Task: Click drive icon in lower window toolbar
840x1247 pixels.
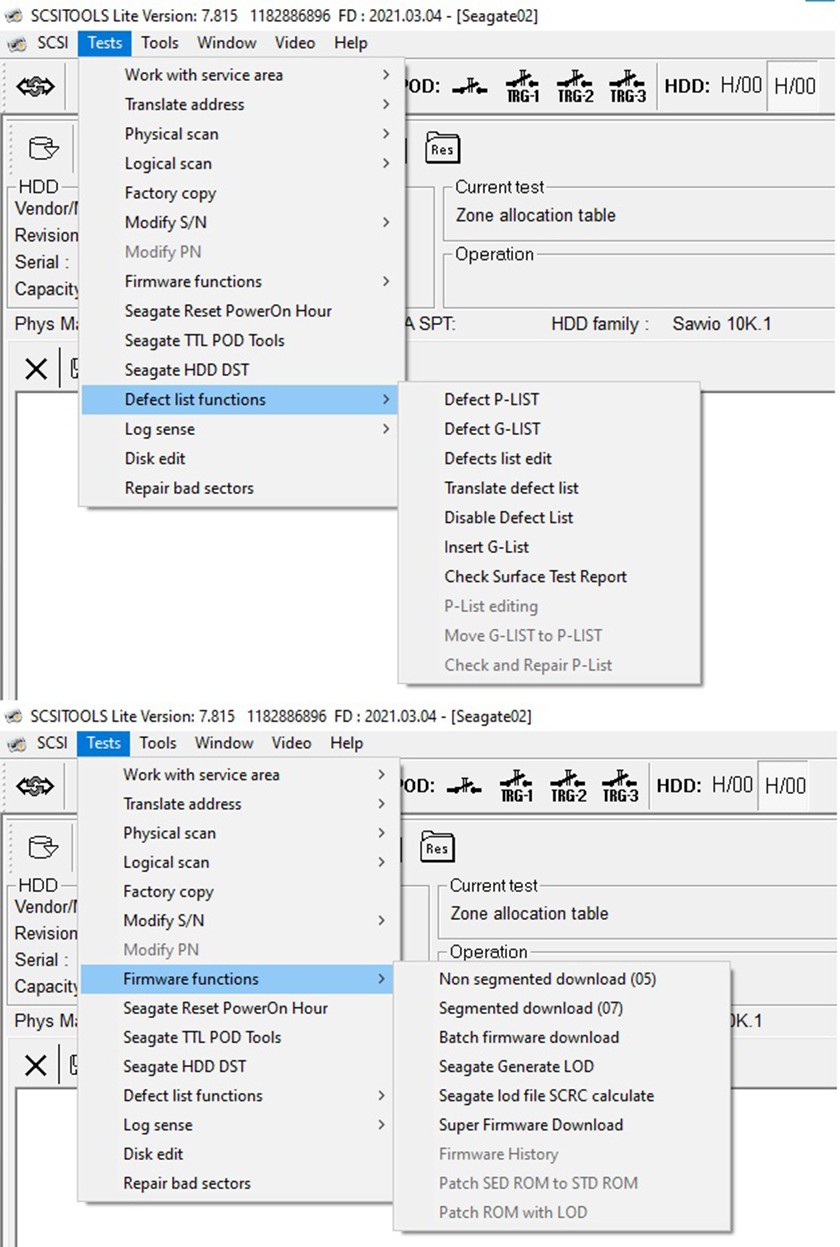Action: [43, 848]
